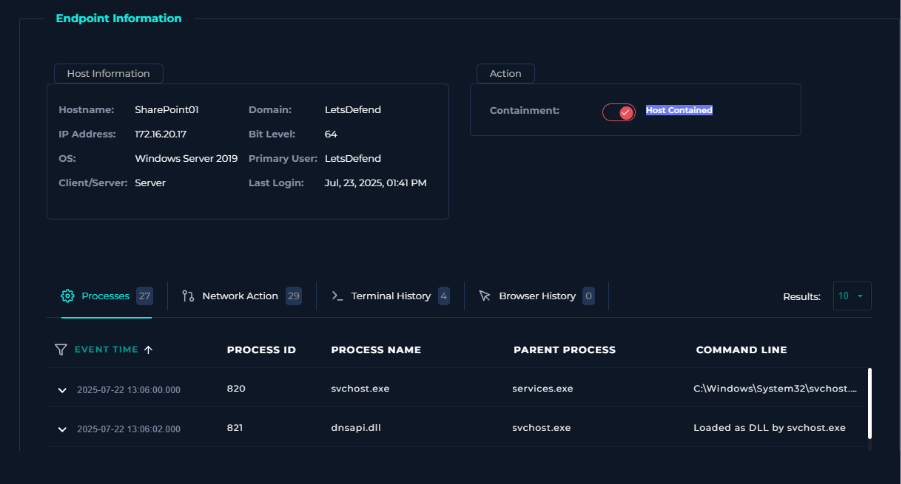Click the Terminal History prompt icon

tap(337, 296)
